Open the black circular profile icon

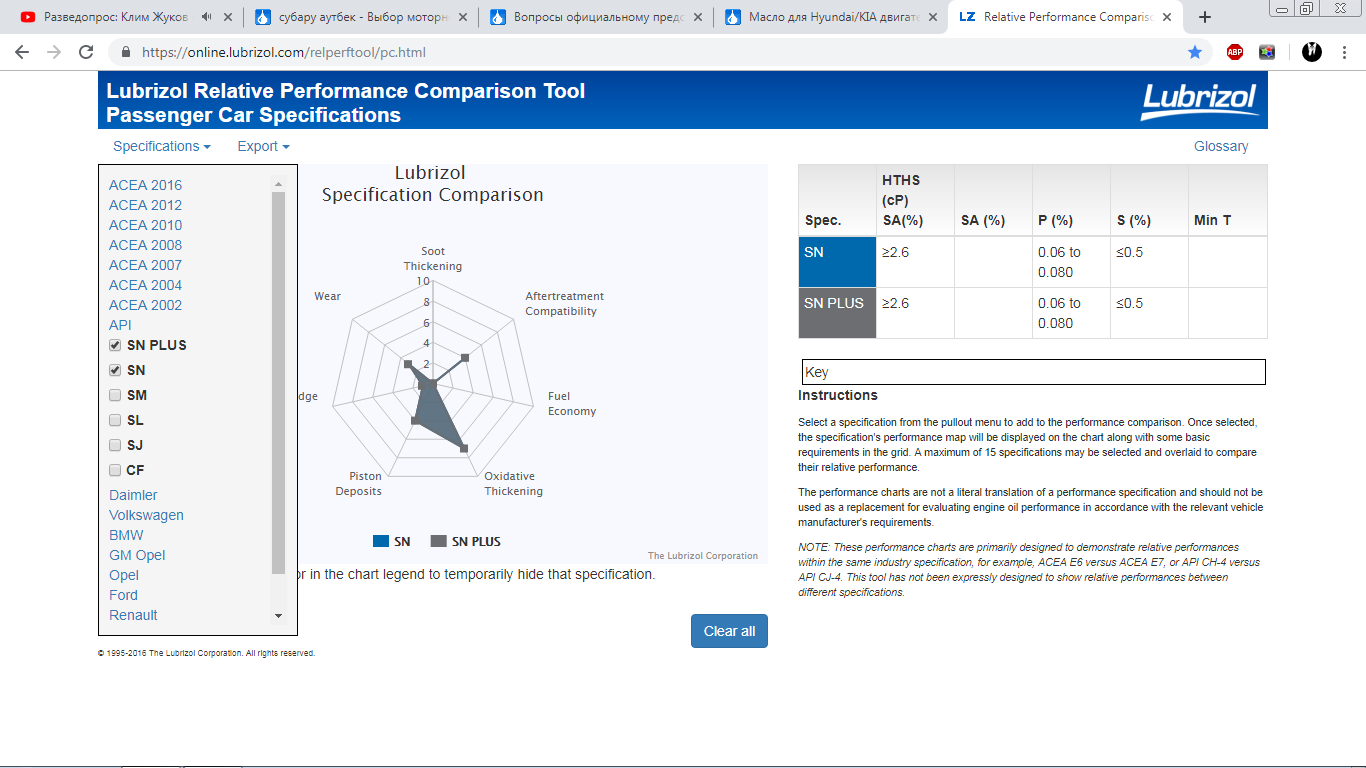[1312, 52]
